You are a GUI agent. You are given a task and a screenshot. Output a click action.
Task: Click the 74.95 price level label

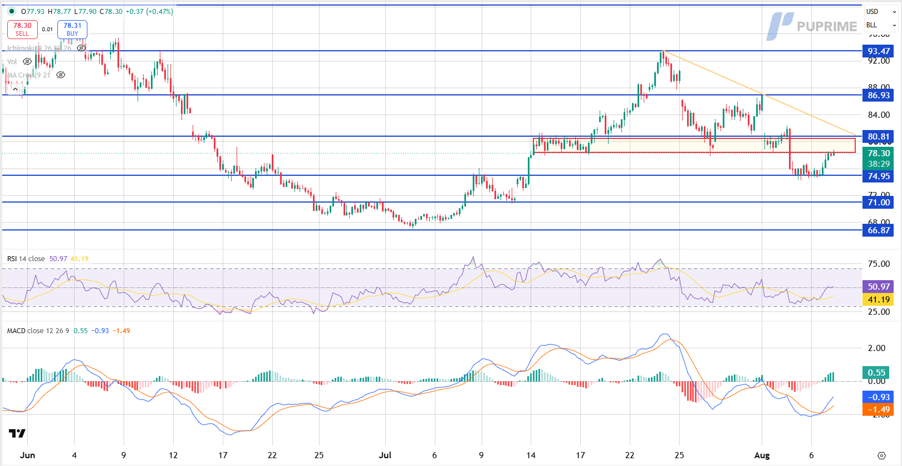[878, 176]
